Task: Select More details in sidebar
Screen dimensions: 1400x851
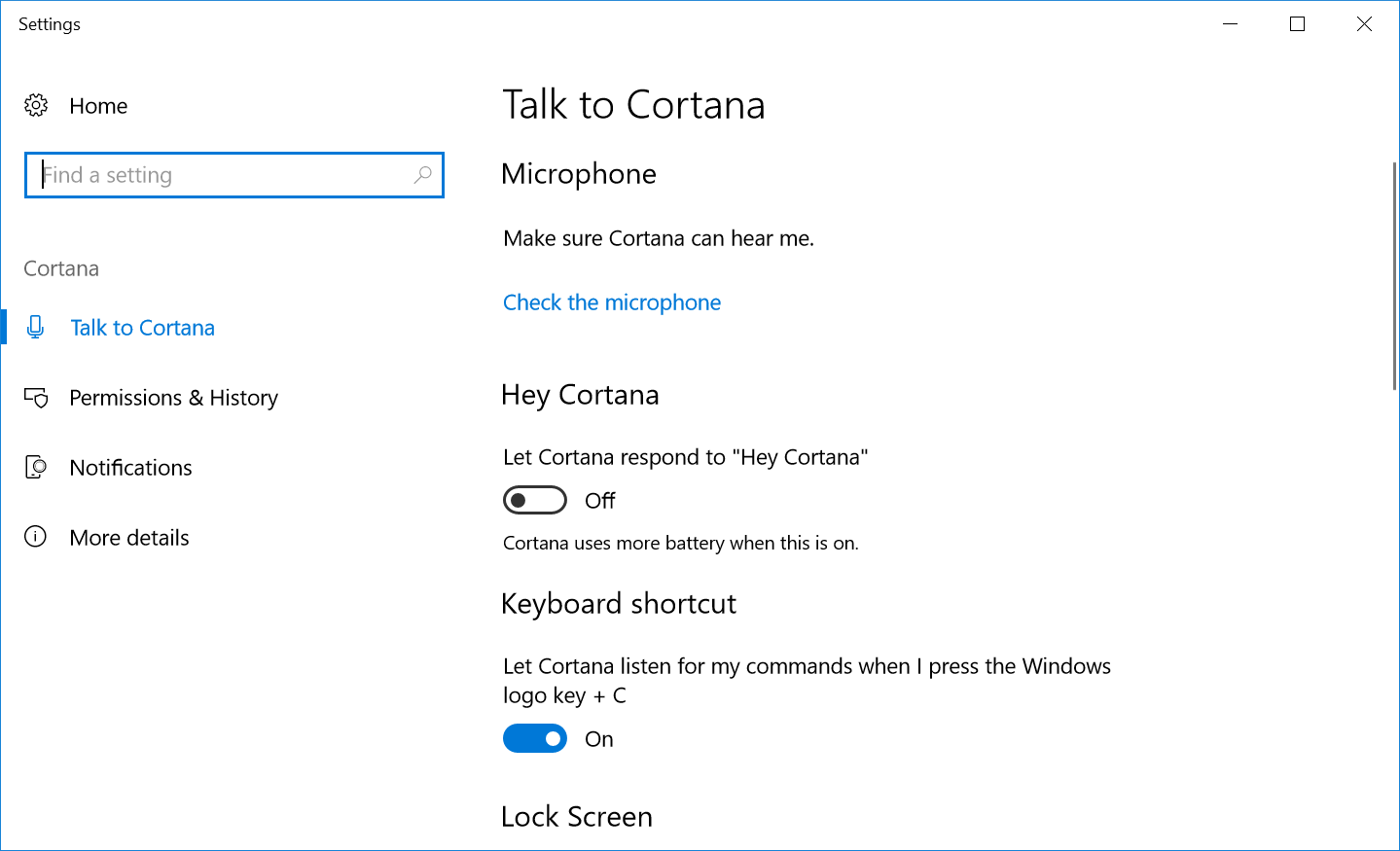Action: point(129,538)
